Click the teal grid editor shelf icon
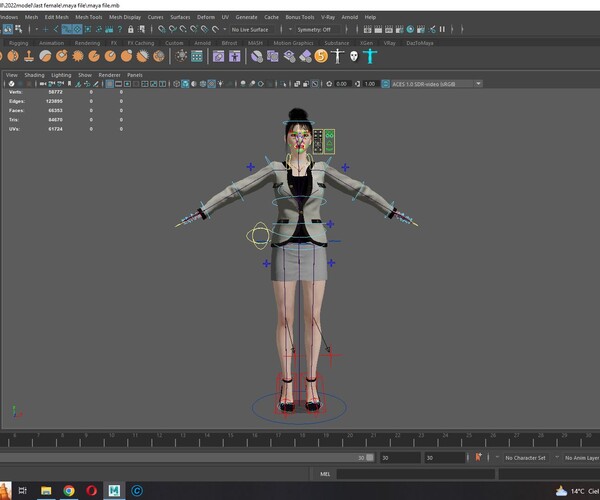This screenshot has height=500, width=600. pyautogui.click(x=197, y=56)
